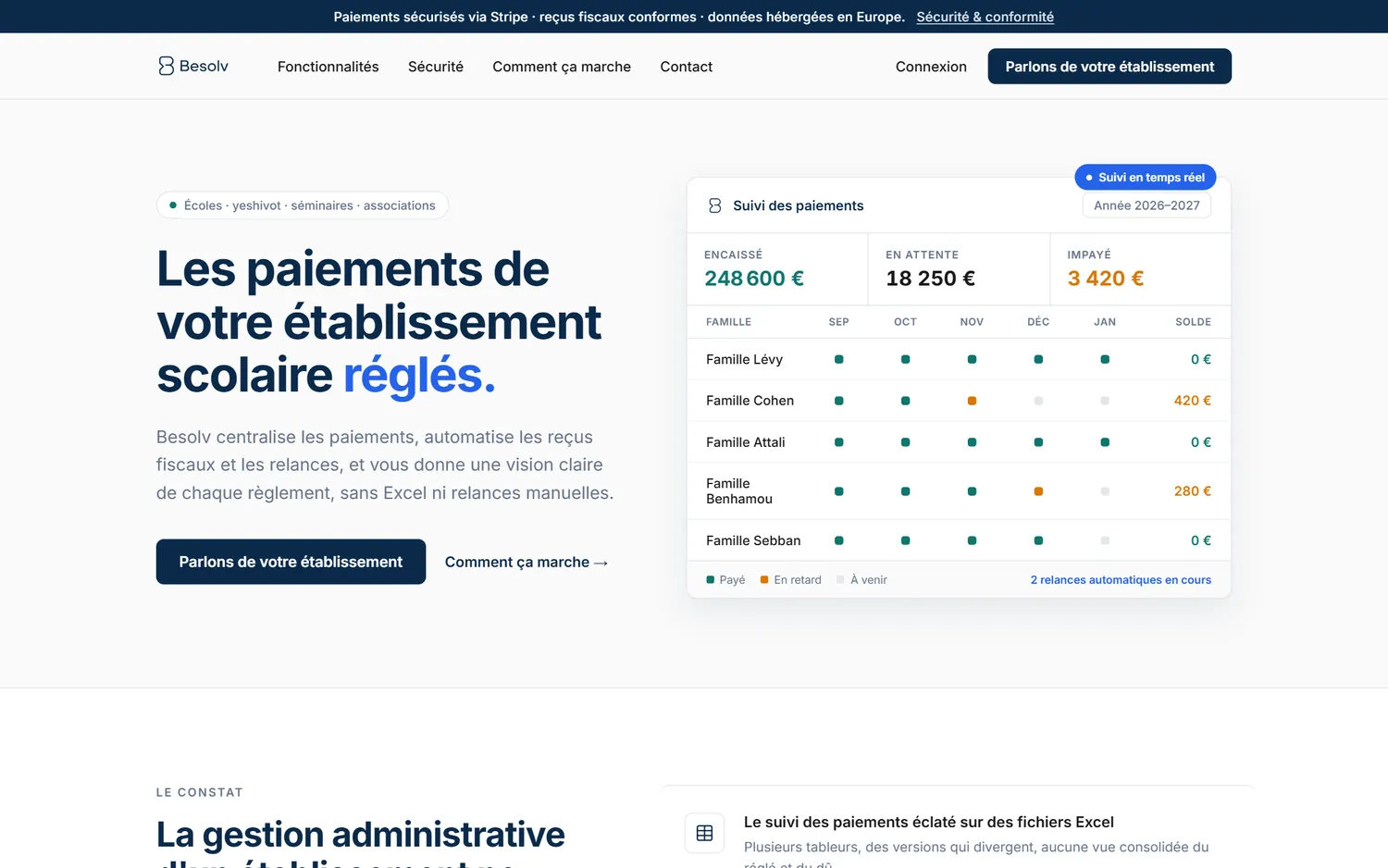
Task: Open the Sécurité nav item
Action: 436,67
